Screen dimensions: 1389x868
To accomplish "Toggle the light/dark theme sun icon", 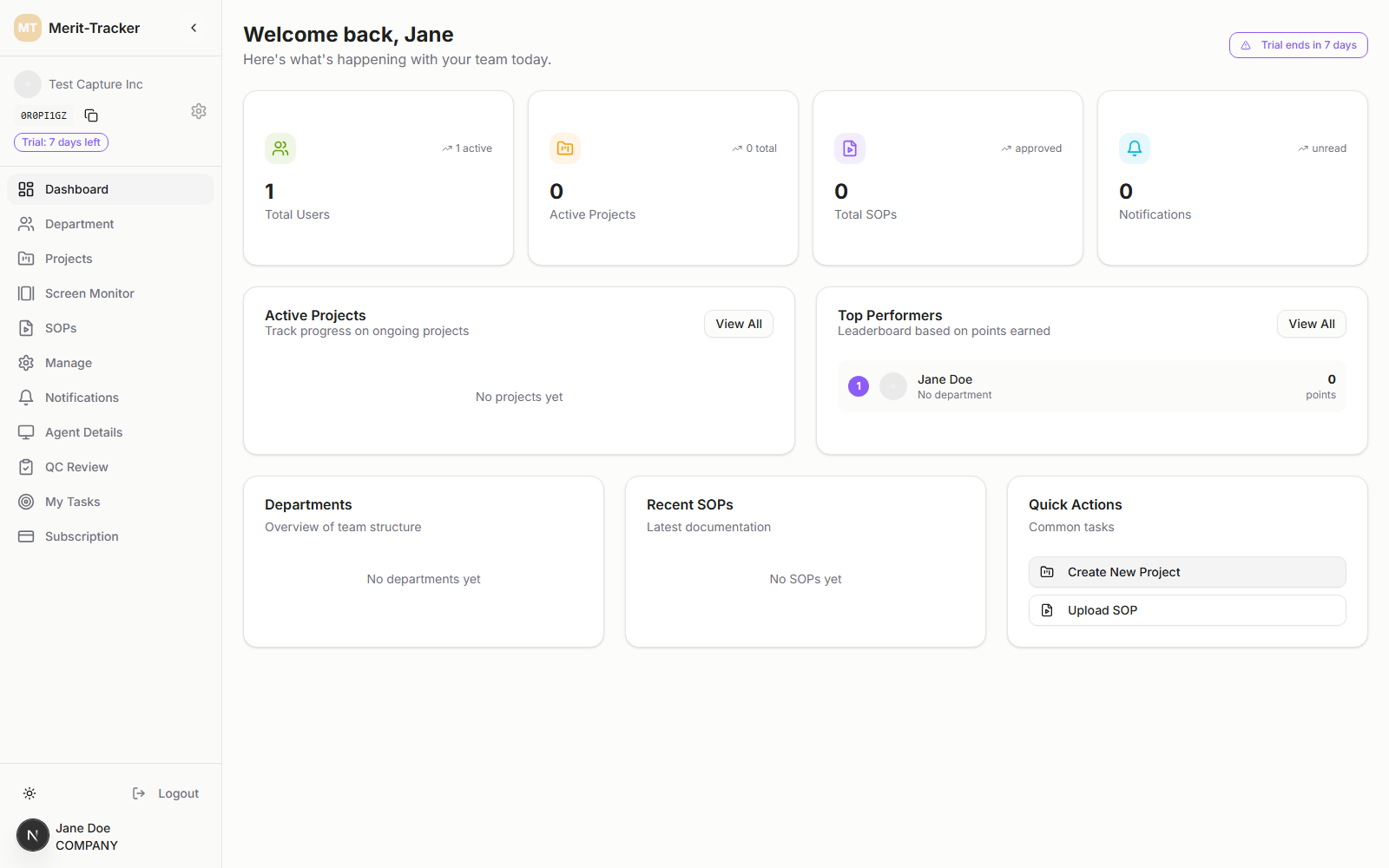I will pyautogui.click(x=30, y=793).
